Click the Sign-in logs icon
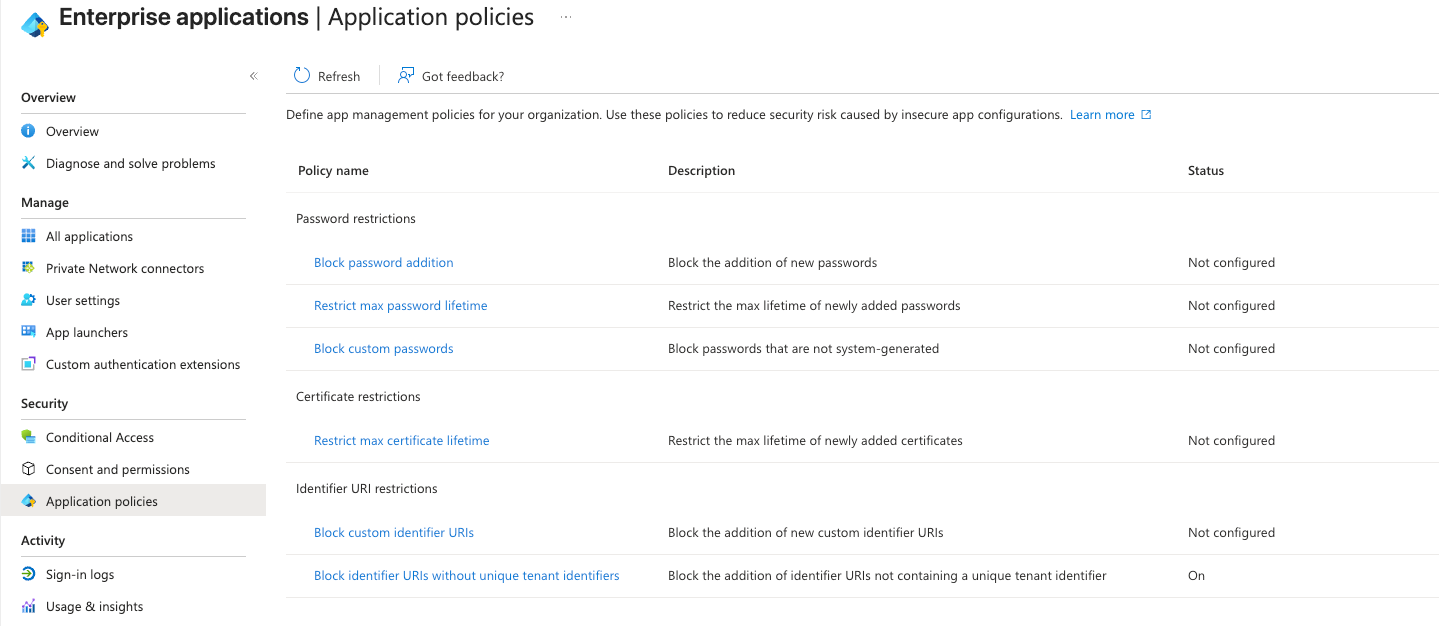Screen dimensions: 1439x626 [x=28, y=574]
